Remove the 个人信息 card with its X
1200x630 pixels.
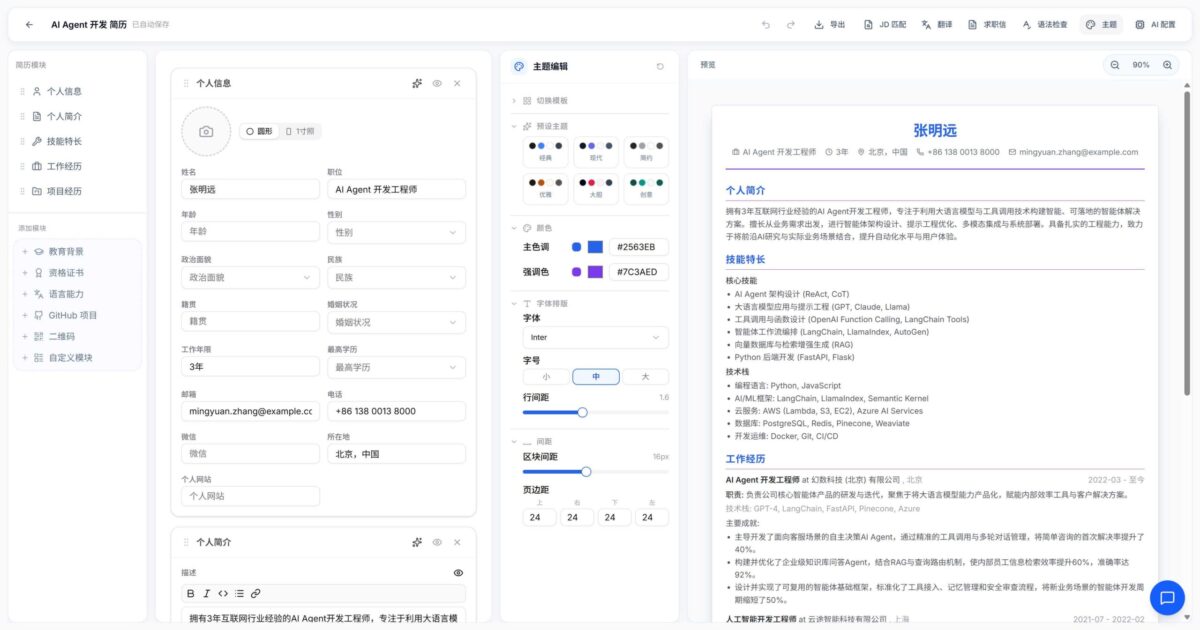[457, 84]
